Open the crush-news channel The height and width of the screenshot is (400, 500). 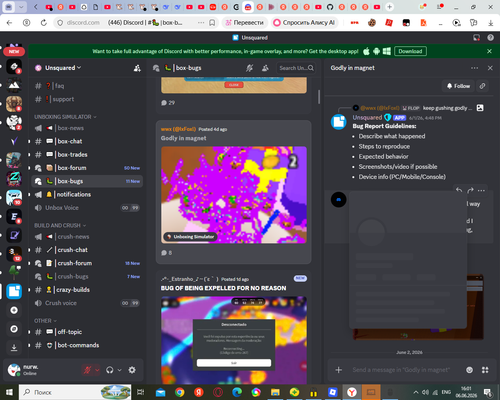[x=87, y=237]
